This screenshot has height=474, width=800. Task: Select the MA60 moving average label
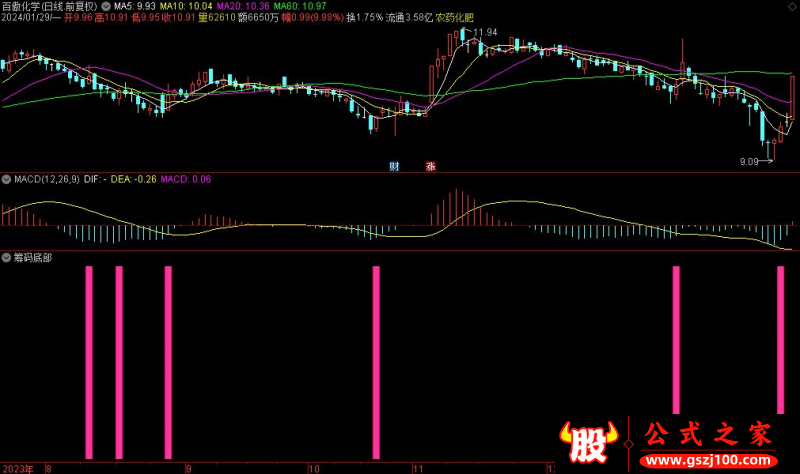tap(298, 5)
